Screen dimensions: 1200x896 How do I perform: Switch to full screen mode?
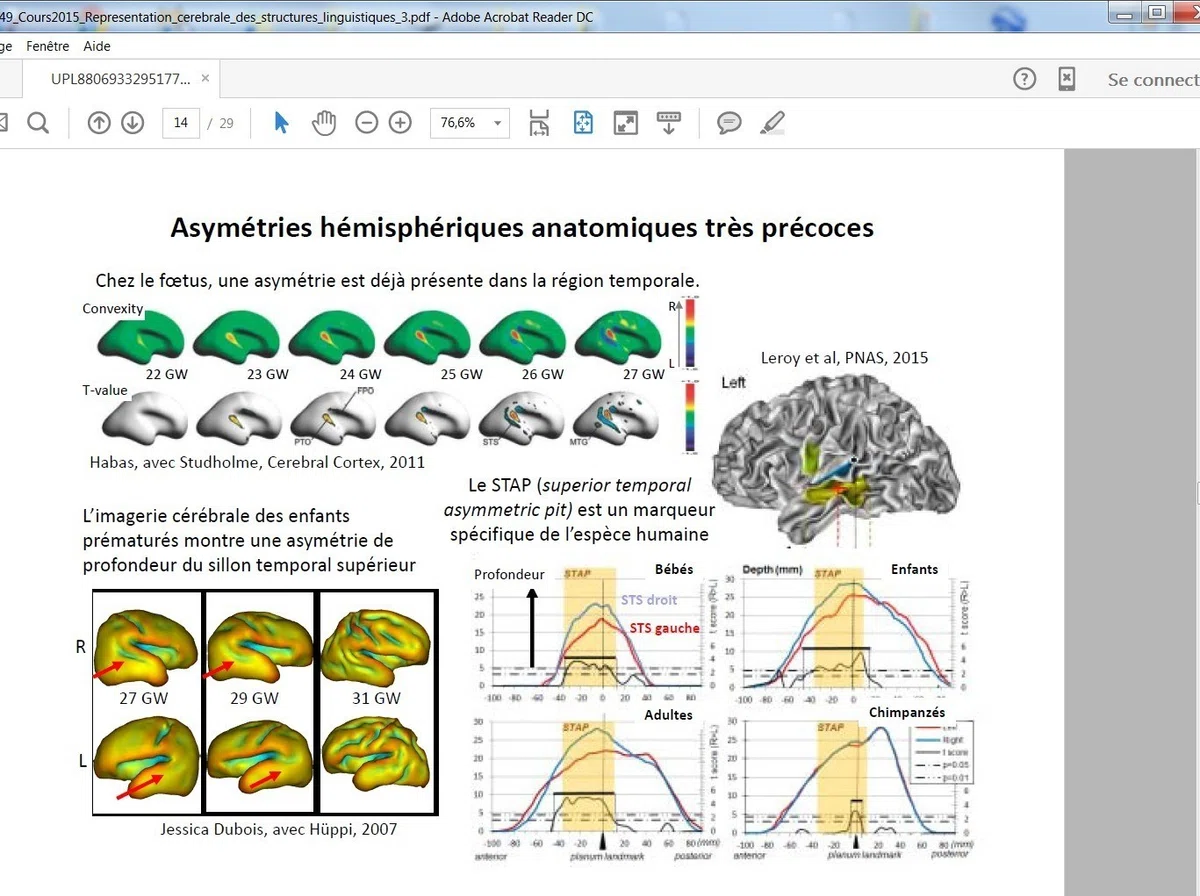pyautogui.click(x=626, y=123)
